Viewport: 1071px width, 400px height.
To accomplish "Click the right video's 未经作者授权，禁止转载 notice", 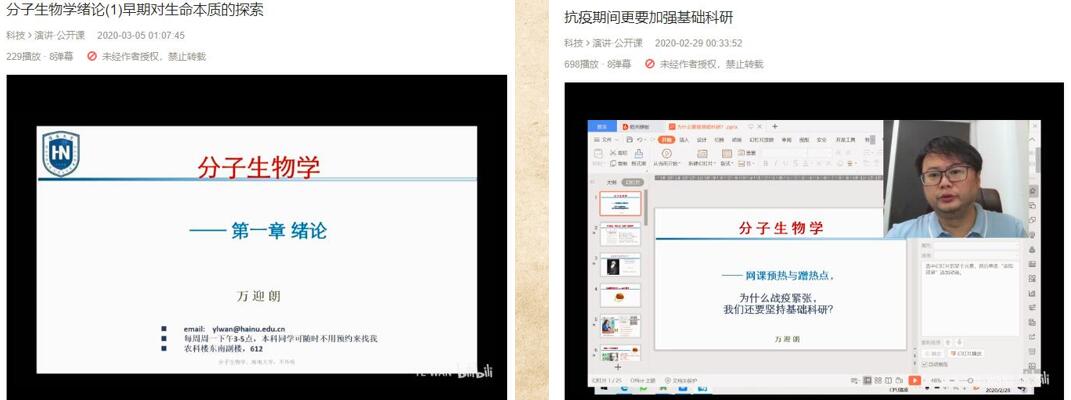I will click(712, 64).
